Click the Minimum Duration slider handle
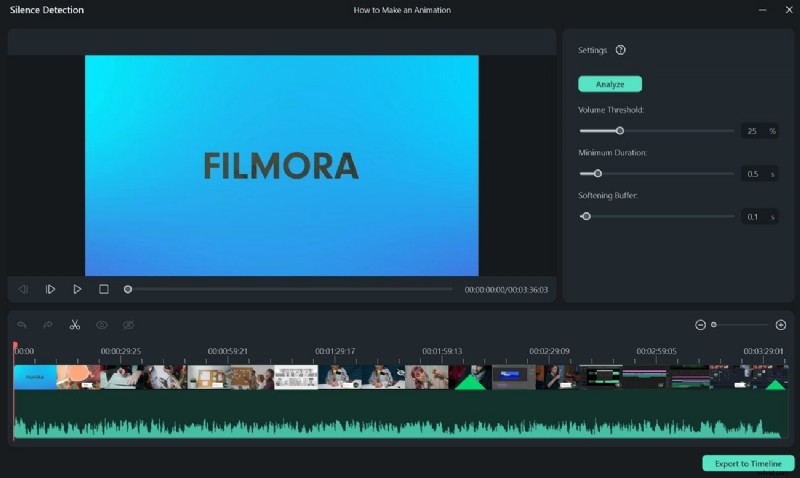Viewport: 800px width, 478px height. click(598, 173)
